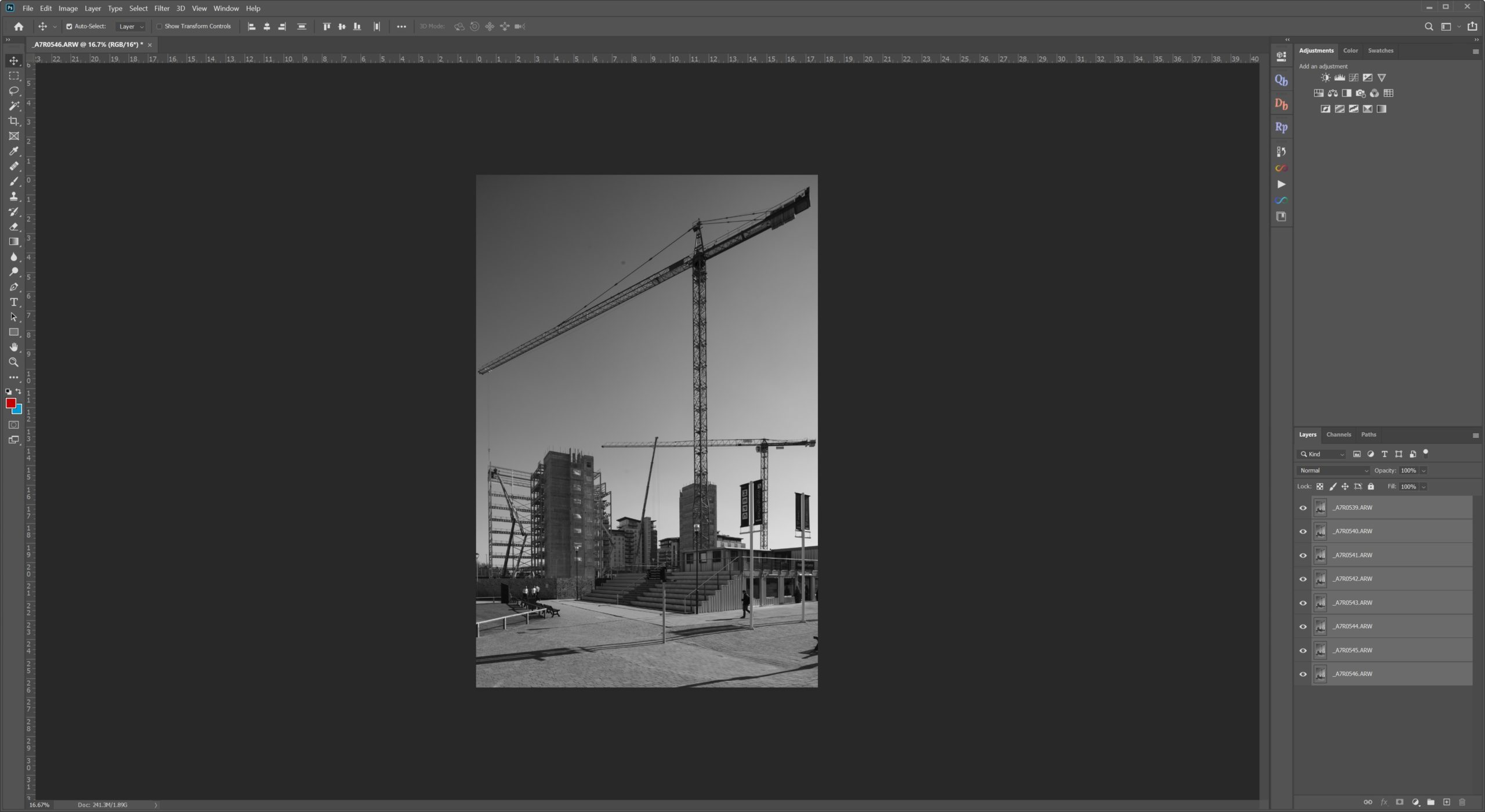This screenshot has width=1485, height=812.
Task: Expand the layer Opacity slider dropdown
Action: (x=1424, y=470)
